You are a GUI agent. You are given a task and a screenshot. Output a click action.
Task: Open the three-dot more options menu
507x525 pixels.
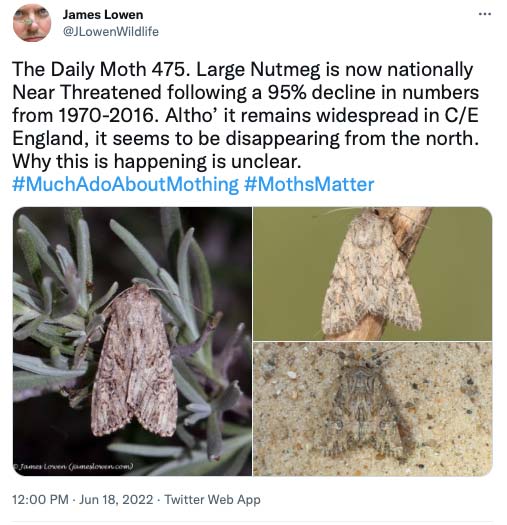485,14
